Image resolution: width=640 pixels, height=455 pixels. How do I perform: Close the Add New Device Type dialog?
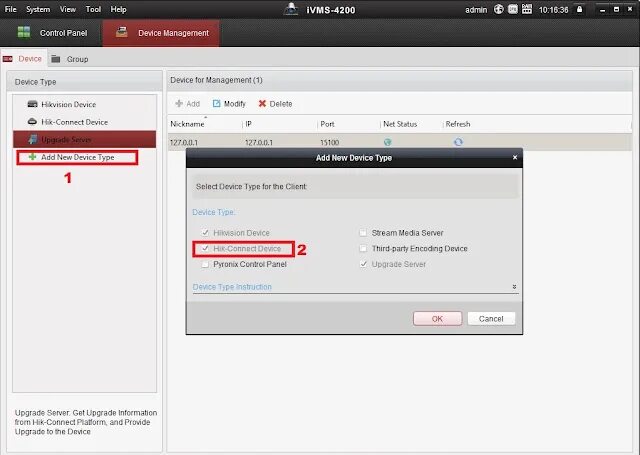(515, 158)
